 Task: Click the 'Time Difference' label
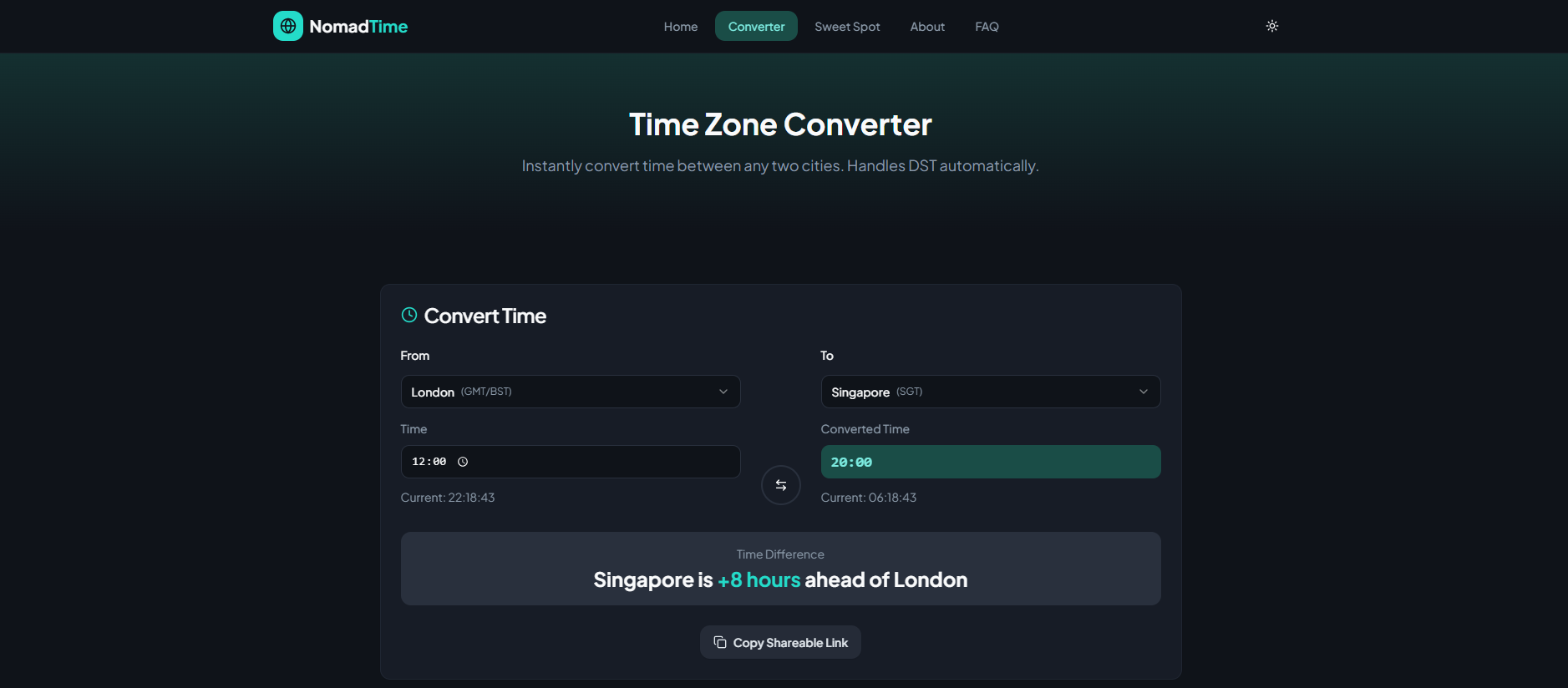click(x=780, y=554)
